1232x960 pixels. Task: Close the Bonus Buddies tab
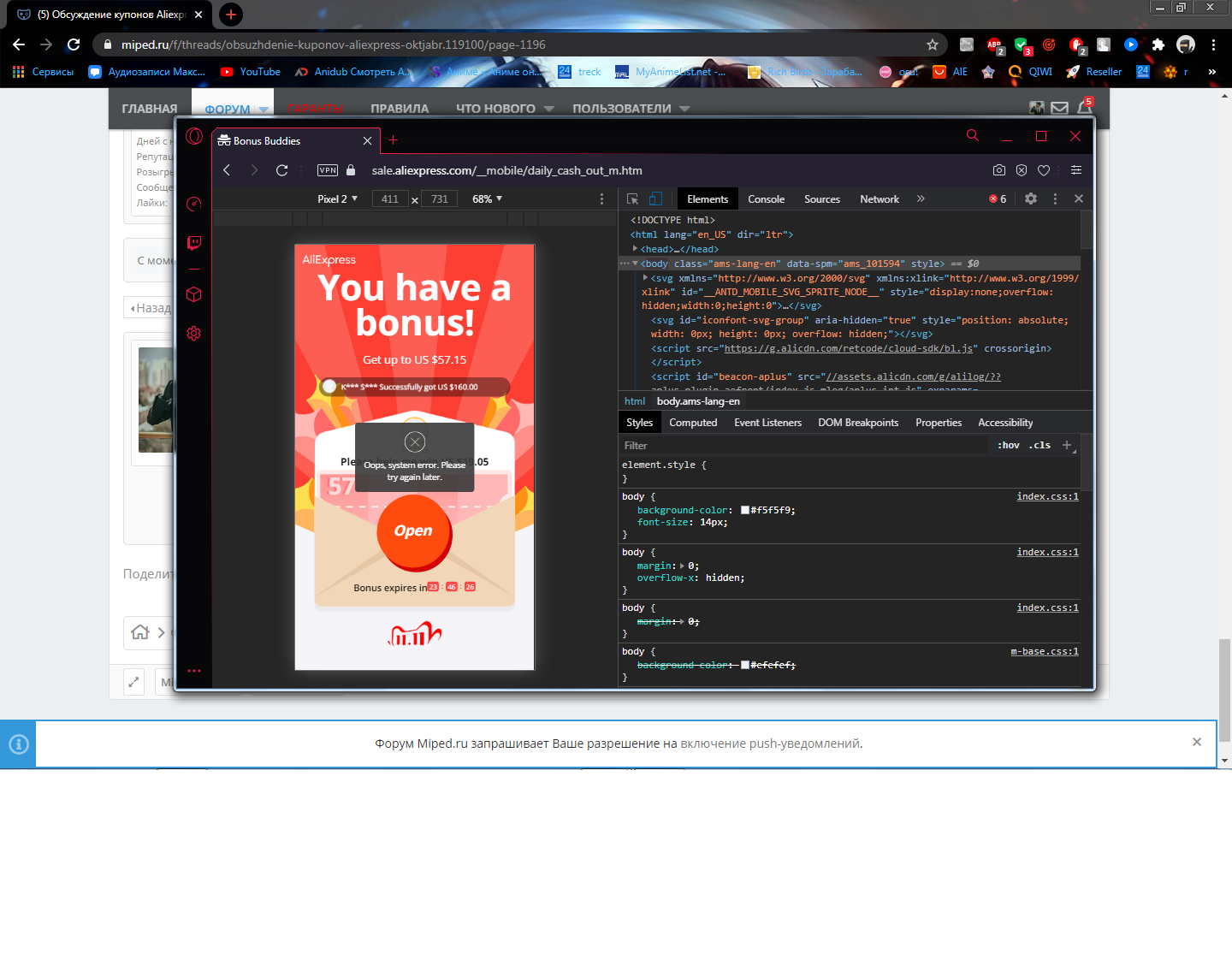(x=367, y=140)
